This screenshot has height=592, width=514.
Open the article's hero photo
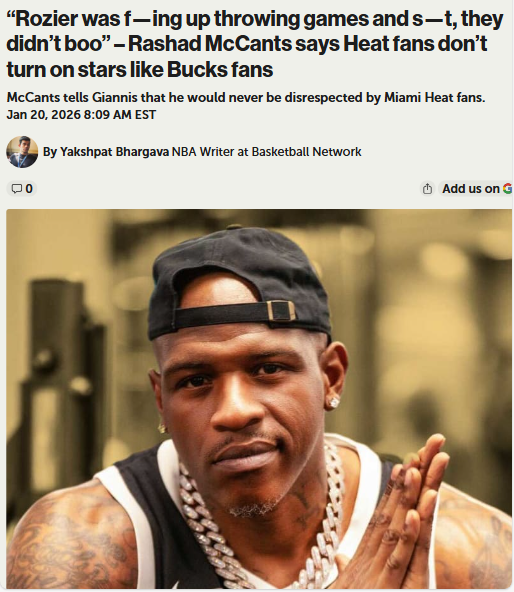(259, 399)
